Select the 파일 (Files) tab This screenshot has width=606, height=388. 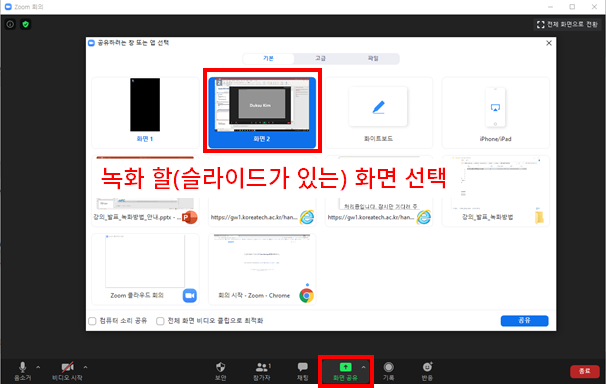click(373, 58)
